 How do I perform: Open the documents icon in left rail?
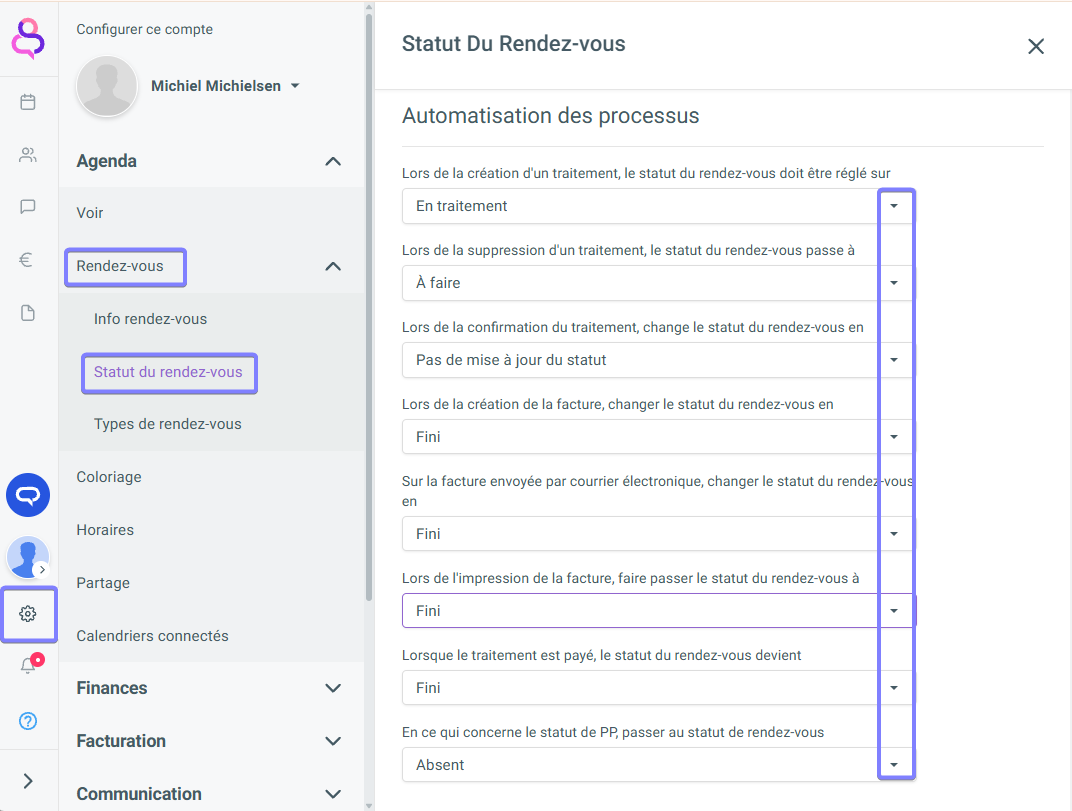pyautogui.click(x=28, y=313)
